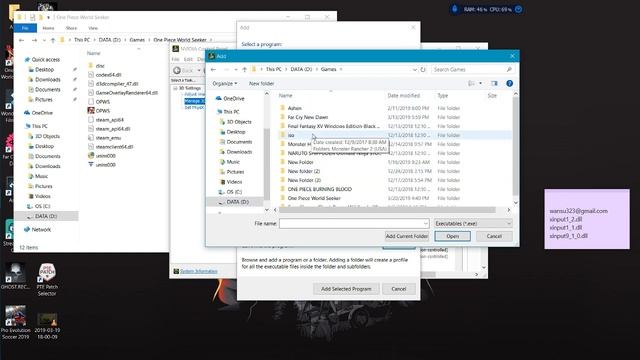
Task: Click Cancel in Select a program dialog
Action: pyautogui.click(x=399, y=289)
